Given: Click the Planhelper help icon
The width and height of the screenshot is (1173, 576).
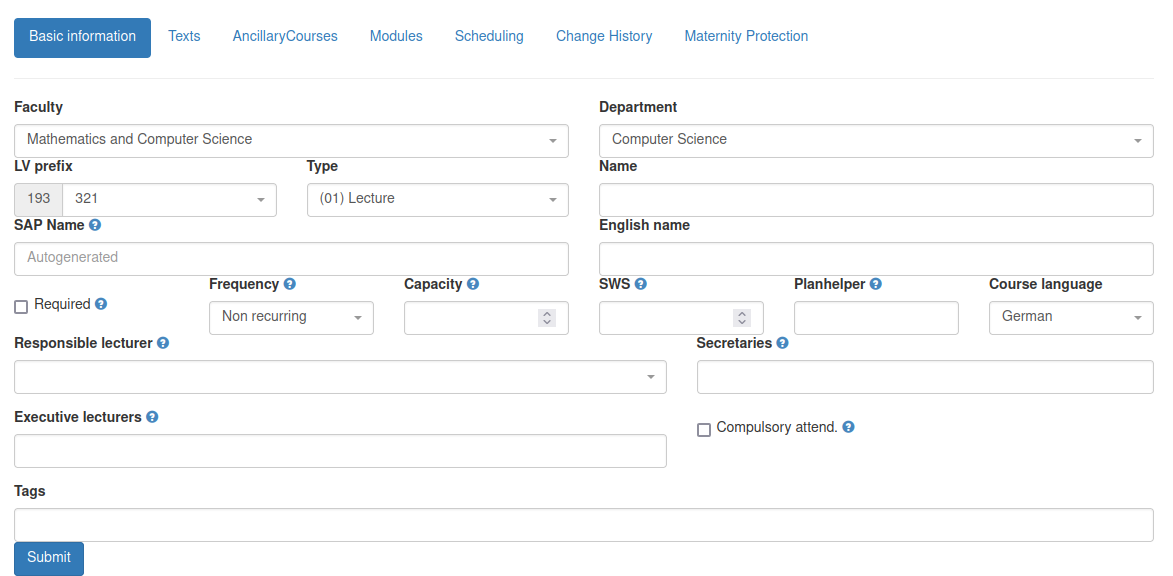Looking at the screenshot, I should pos(875,284).
